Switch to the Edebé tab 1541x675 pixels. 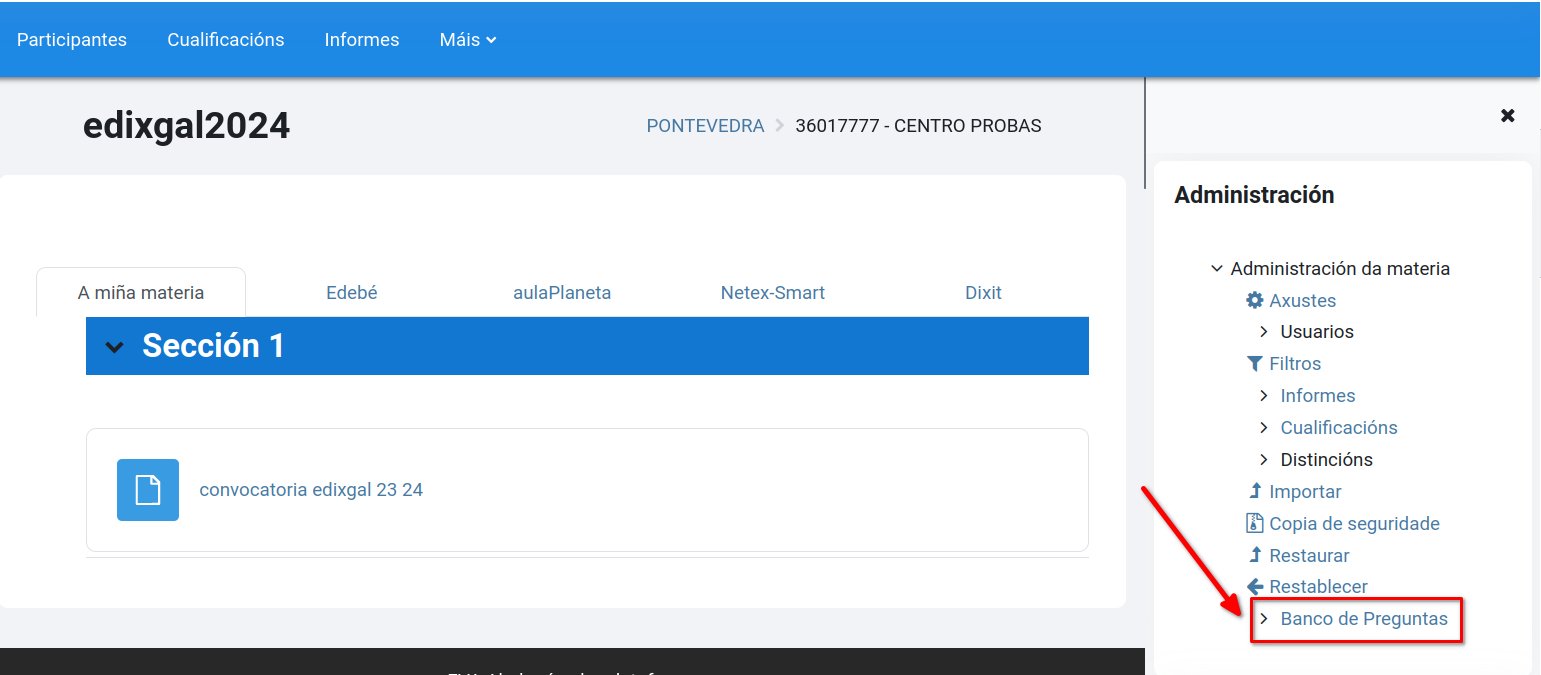351,292
